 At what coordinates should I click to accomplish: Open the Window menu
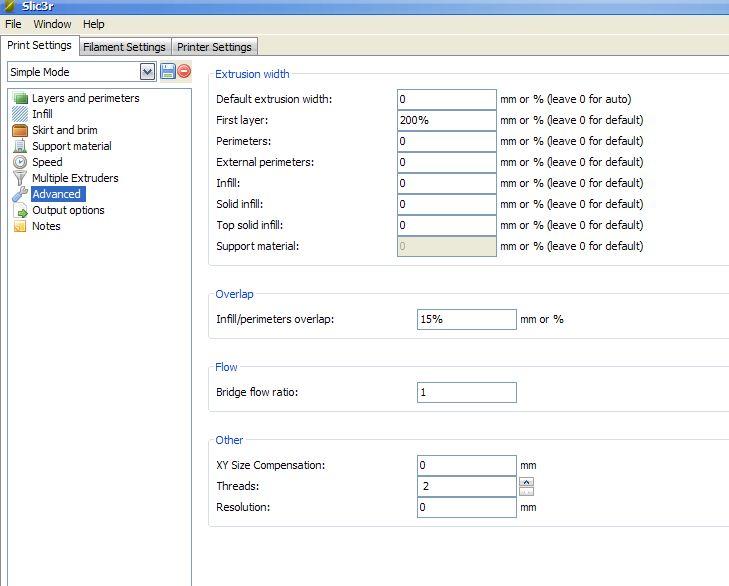pos(52,24)
